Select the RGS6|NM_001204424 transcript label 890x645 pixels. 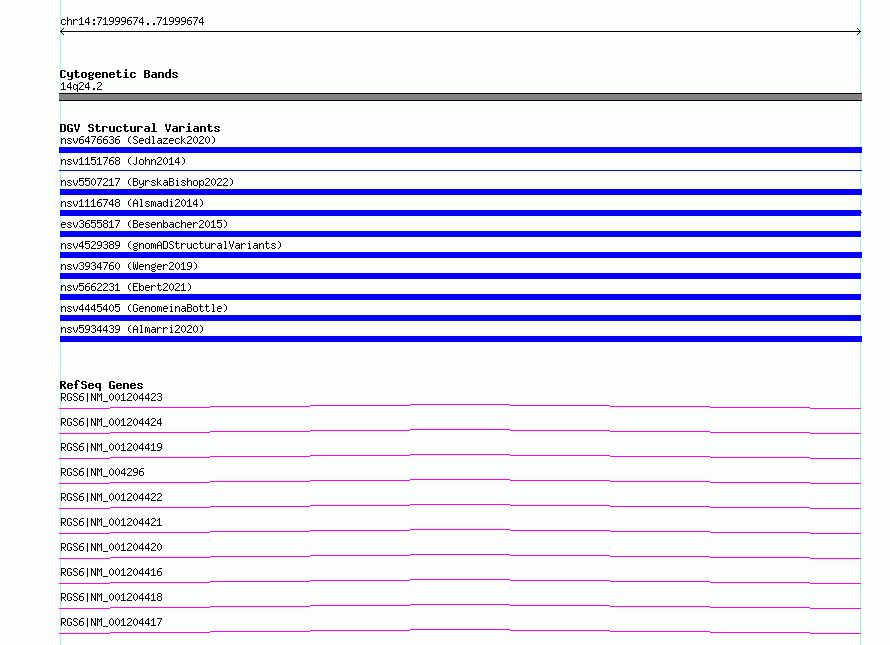111,422
